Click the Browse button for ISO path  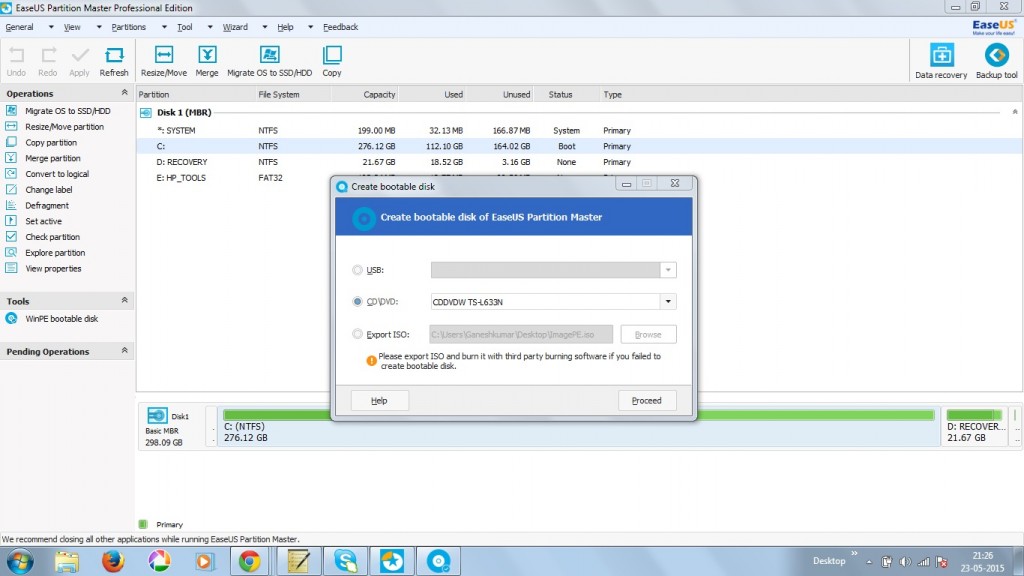pyautogui.click(x=648, y=334)
